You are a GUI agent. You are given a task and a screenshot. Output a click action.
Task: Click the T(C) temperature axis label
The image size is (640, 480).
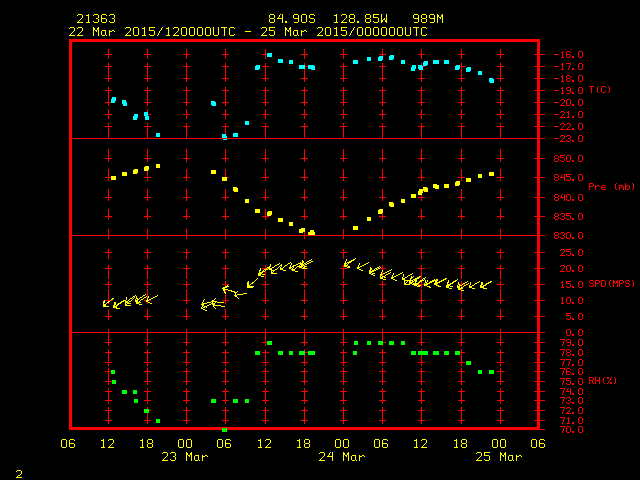(600, 90)
